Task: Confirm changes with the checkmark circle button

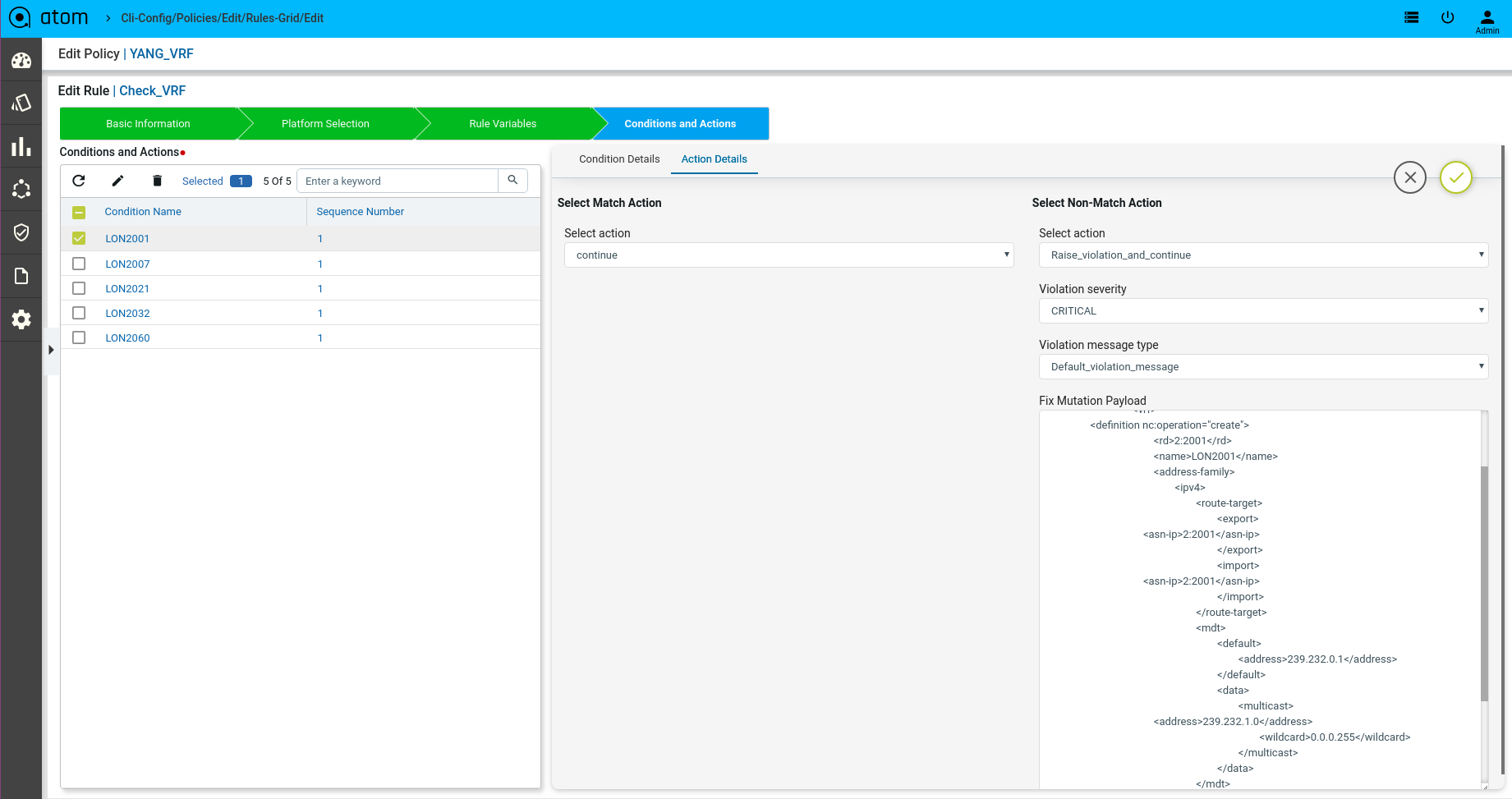Action: pyautogui.click(x=1456, y=177)
